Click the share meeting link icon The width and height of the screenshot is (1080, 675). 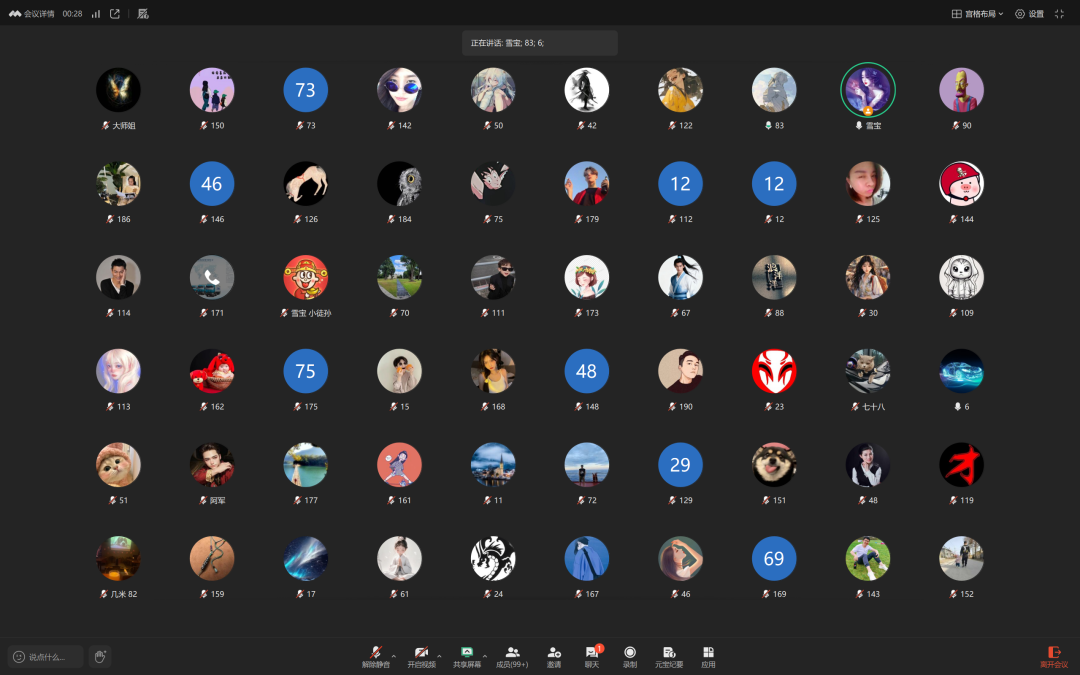click(x=115, y=14)
